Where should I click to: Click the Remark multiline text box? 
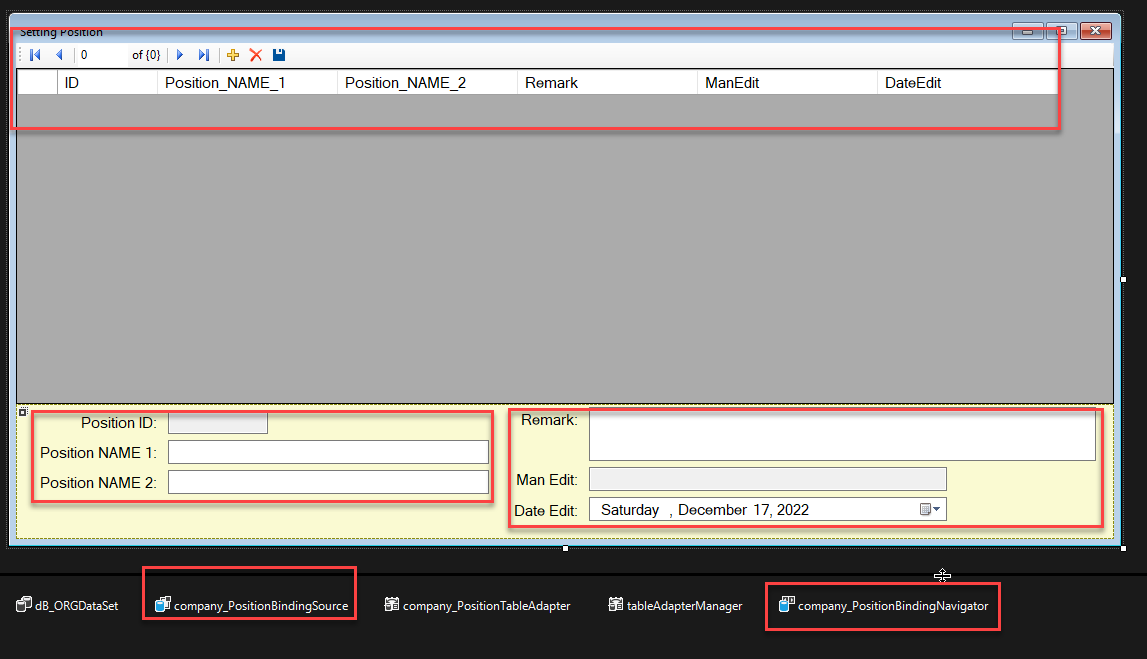841,435
